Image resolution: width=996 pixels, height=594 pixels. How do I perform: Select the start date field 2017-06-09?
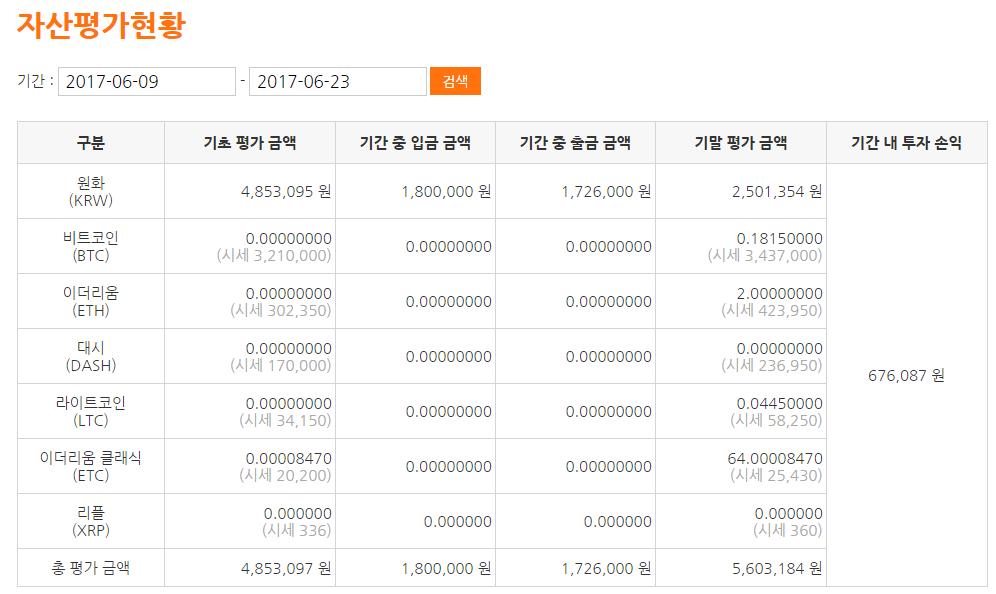coord(147,82)
